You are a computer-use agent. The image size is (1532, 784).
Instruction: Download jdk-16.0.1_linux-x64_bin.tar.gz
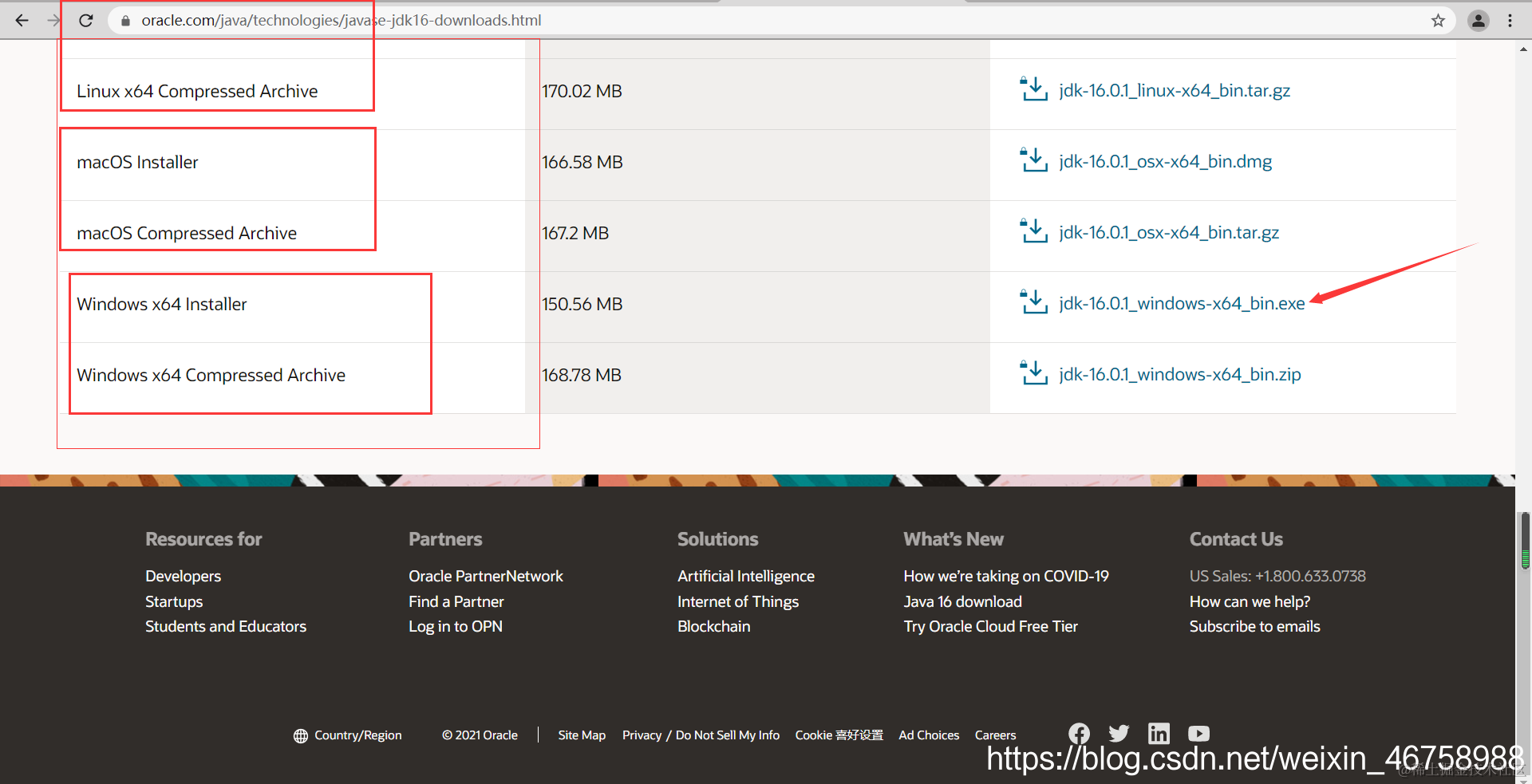(x=1175, y=91)
